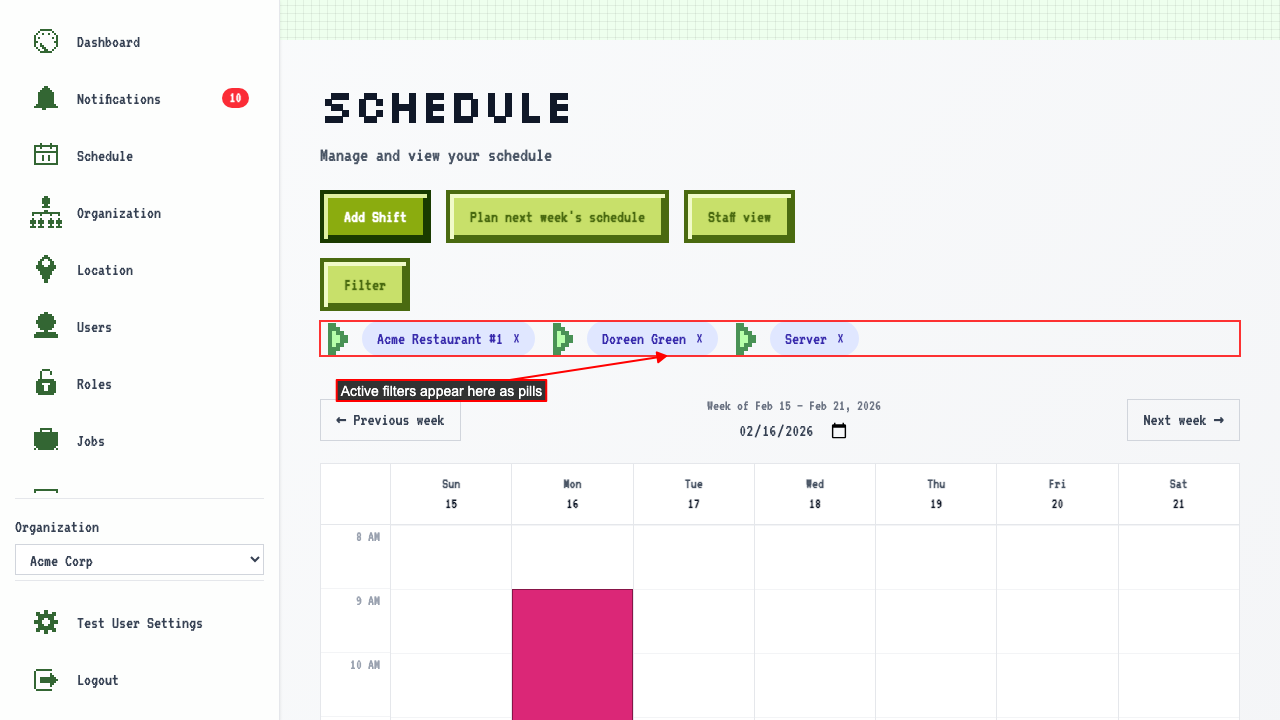Viewport: 1280px width, 720px height.
Task: Click the pink shift block on Monday
Action: [572, 654]
